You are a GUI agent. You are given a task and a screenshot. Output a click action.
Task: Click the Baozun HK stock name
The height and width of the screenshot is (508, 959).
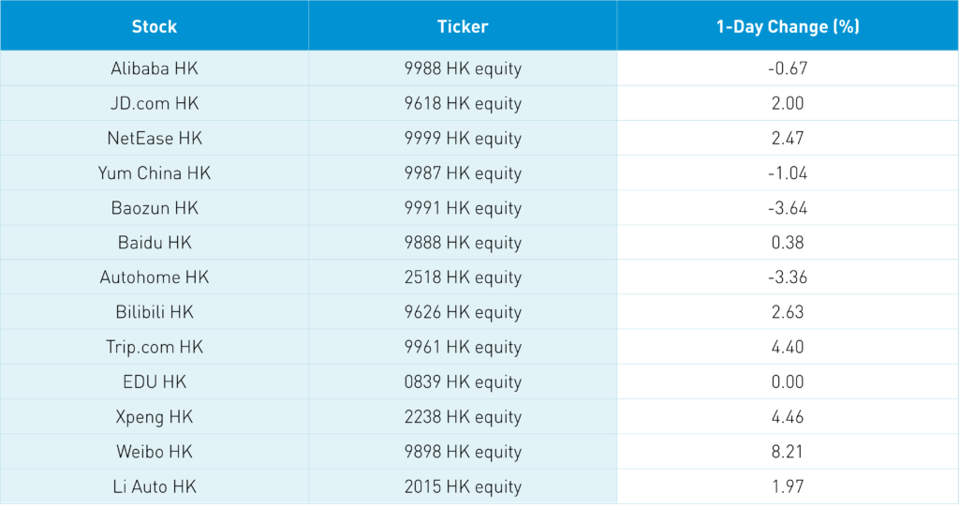tap(154, 208)
